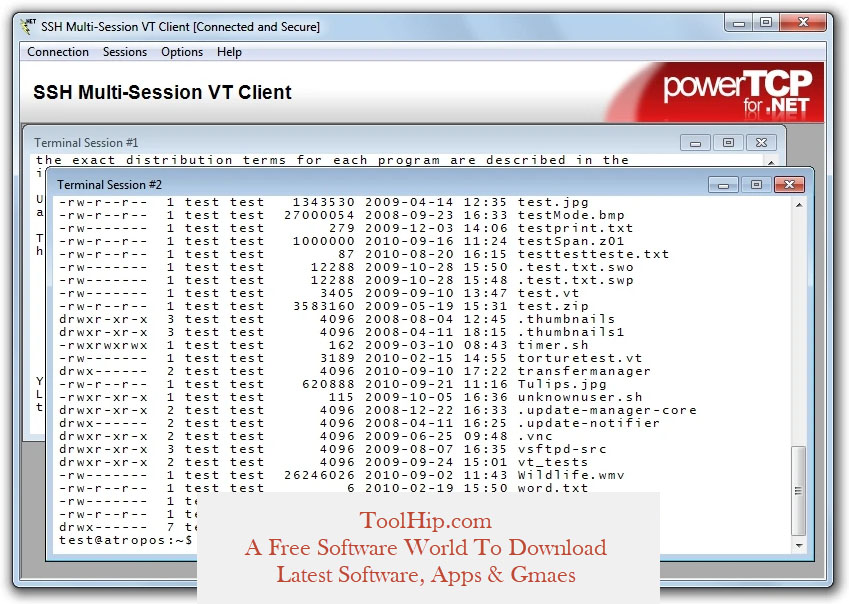
Task: Open the Sessions menu
Action: click(x=125, y=52)
